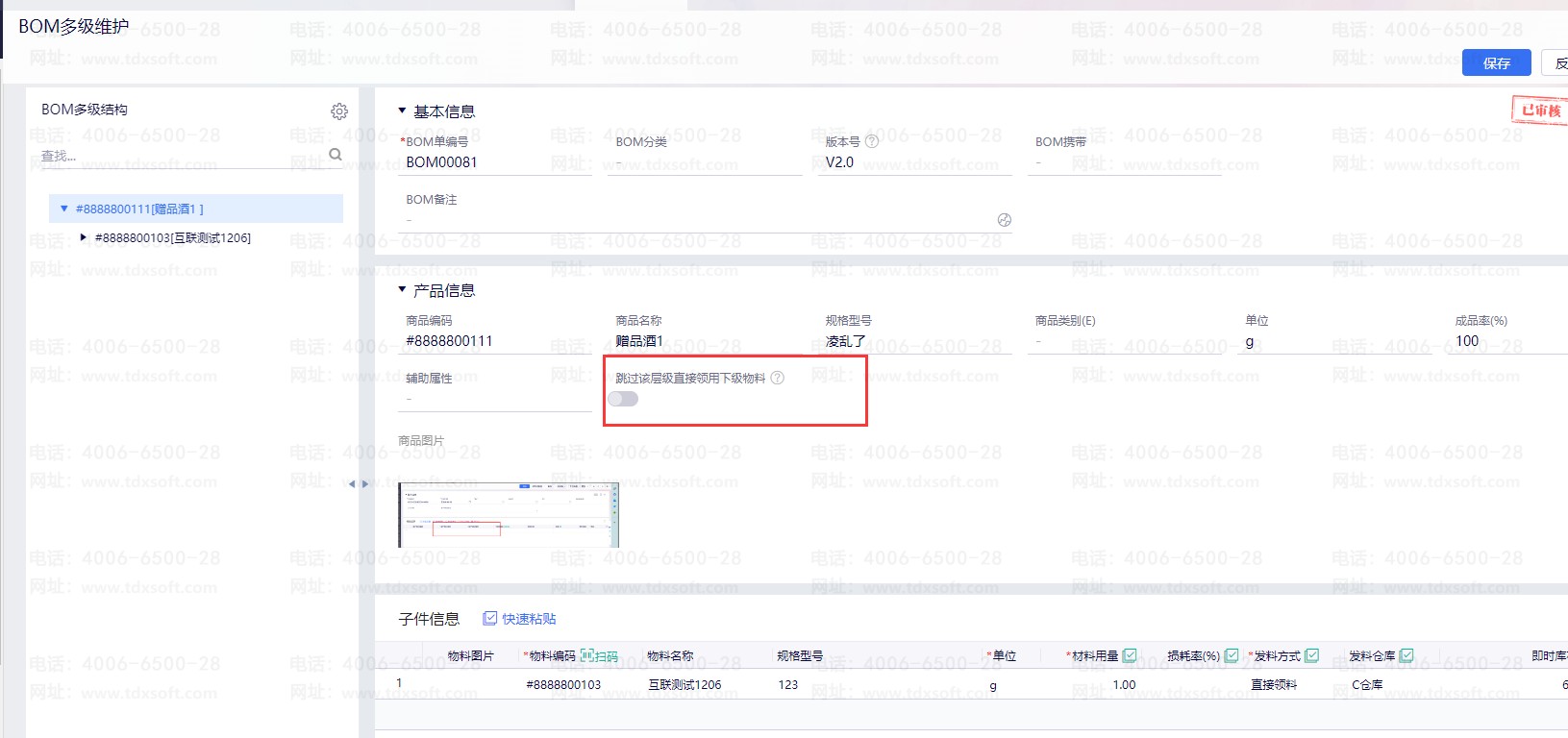Click the 保存 button

[x=1496, y=62]
